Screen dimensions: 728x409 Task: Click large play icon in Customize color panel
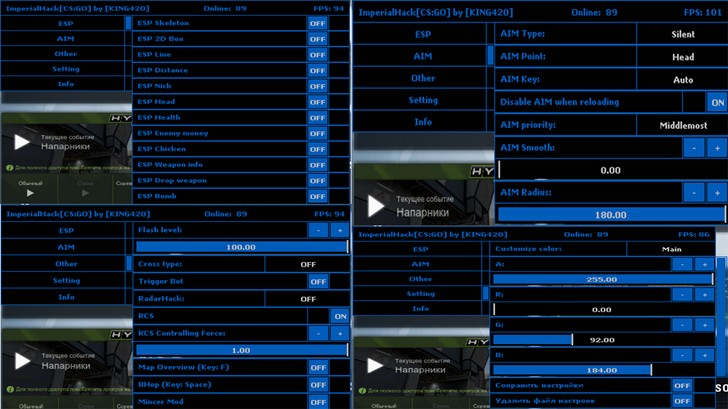tap(375, 366)
